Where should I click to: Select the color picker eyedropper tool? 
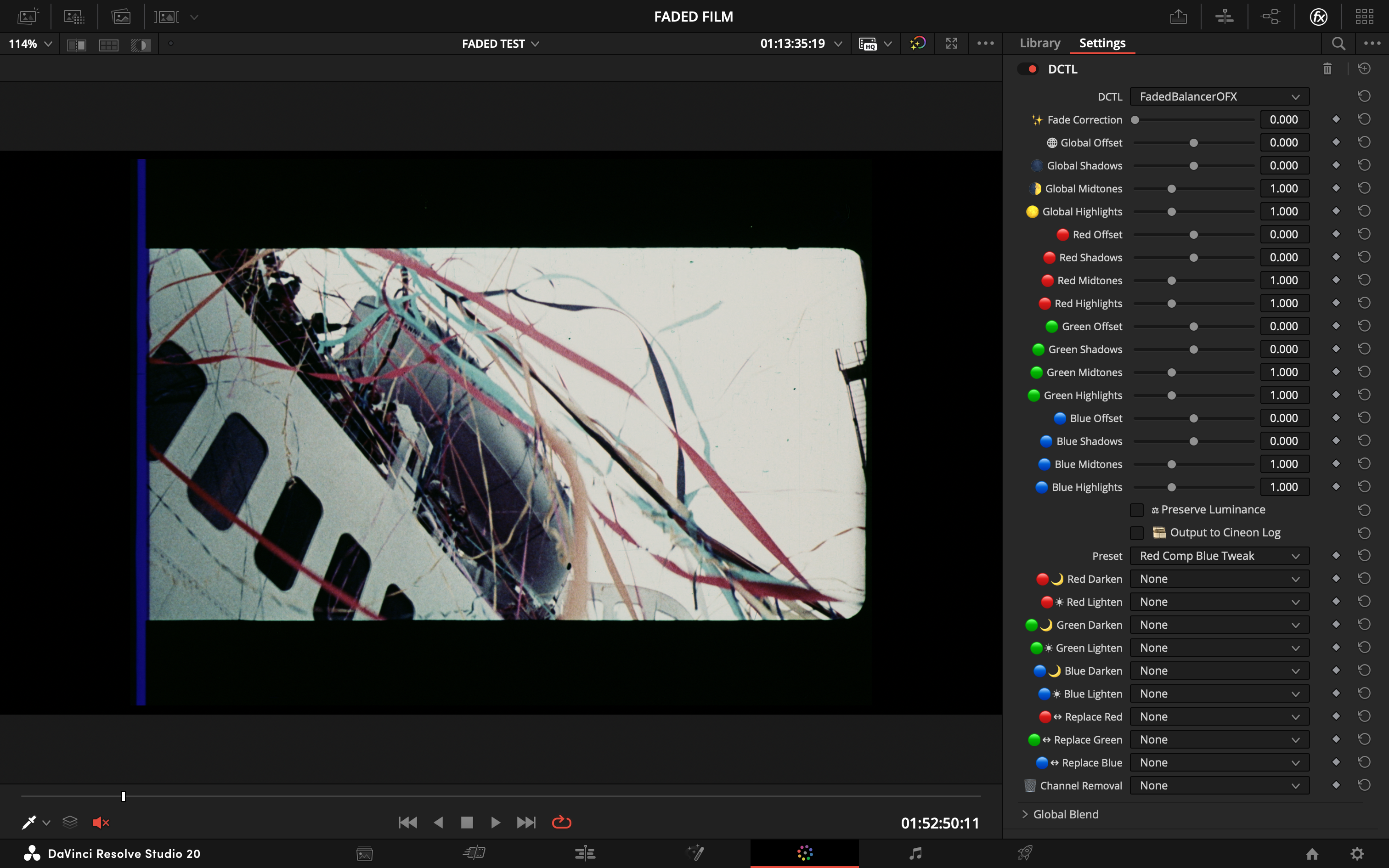pos(28,823)
